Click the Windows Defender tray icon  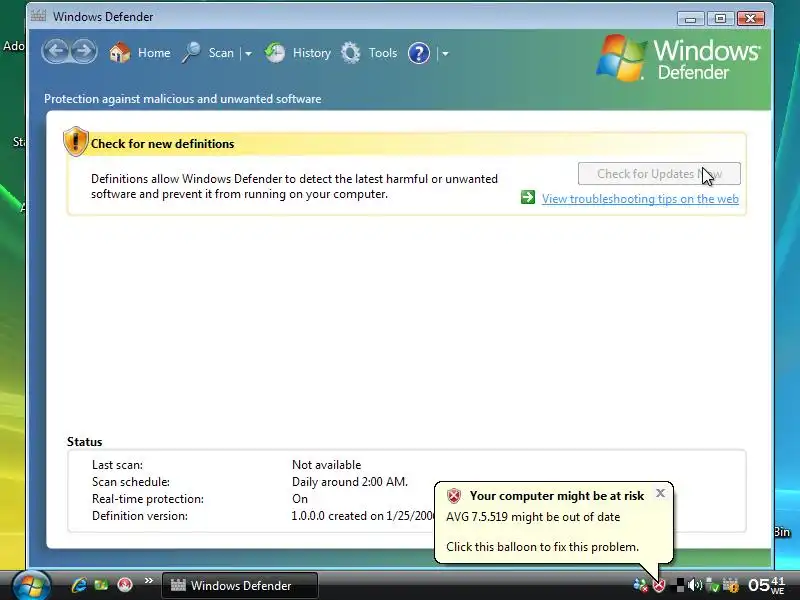(x=731, y=585)
